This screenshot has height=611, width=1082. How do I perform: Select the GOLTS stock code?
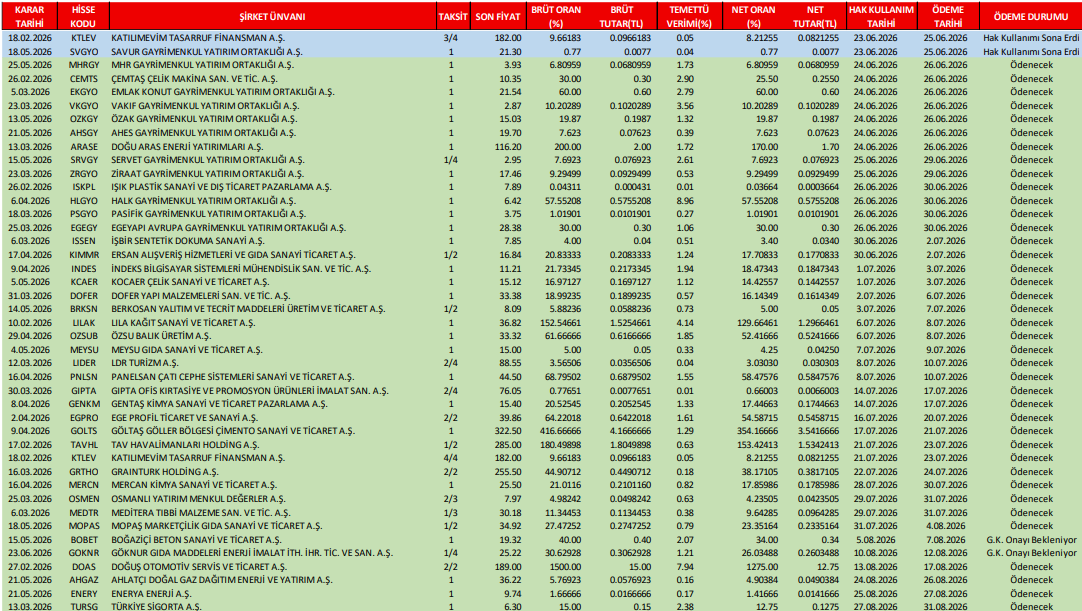click(83, 431)
